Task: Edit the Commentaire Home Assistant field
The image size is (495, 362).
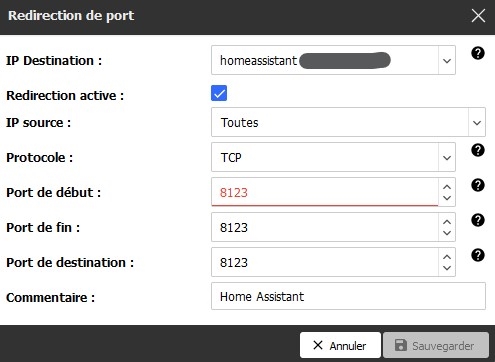Action: pos(348,296)
